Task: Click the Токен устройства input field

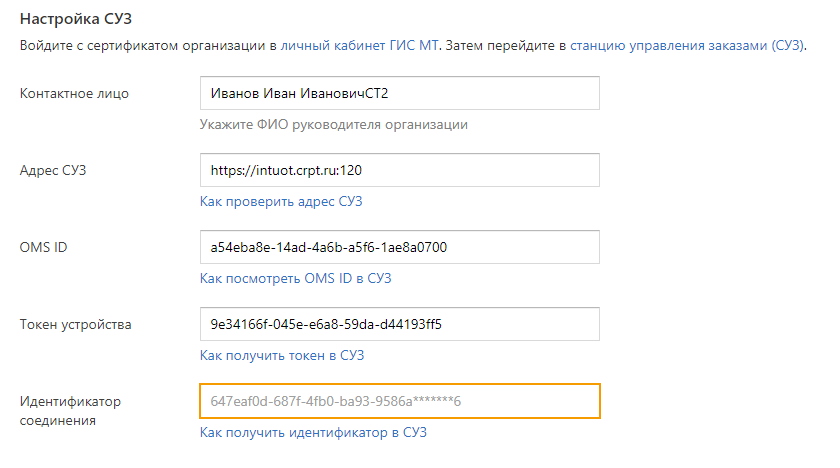Action: pos(399,324)
